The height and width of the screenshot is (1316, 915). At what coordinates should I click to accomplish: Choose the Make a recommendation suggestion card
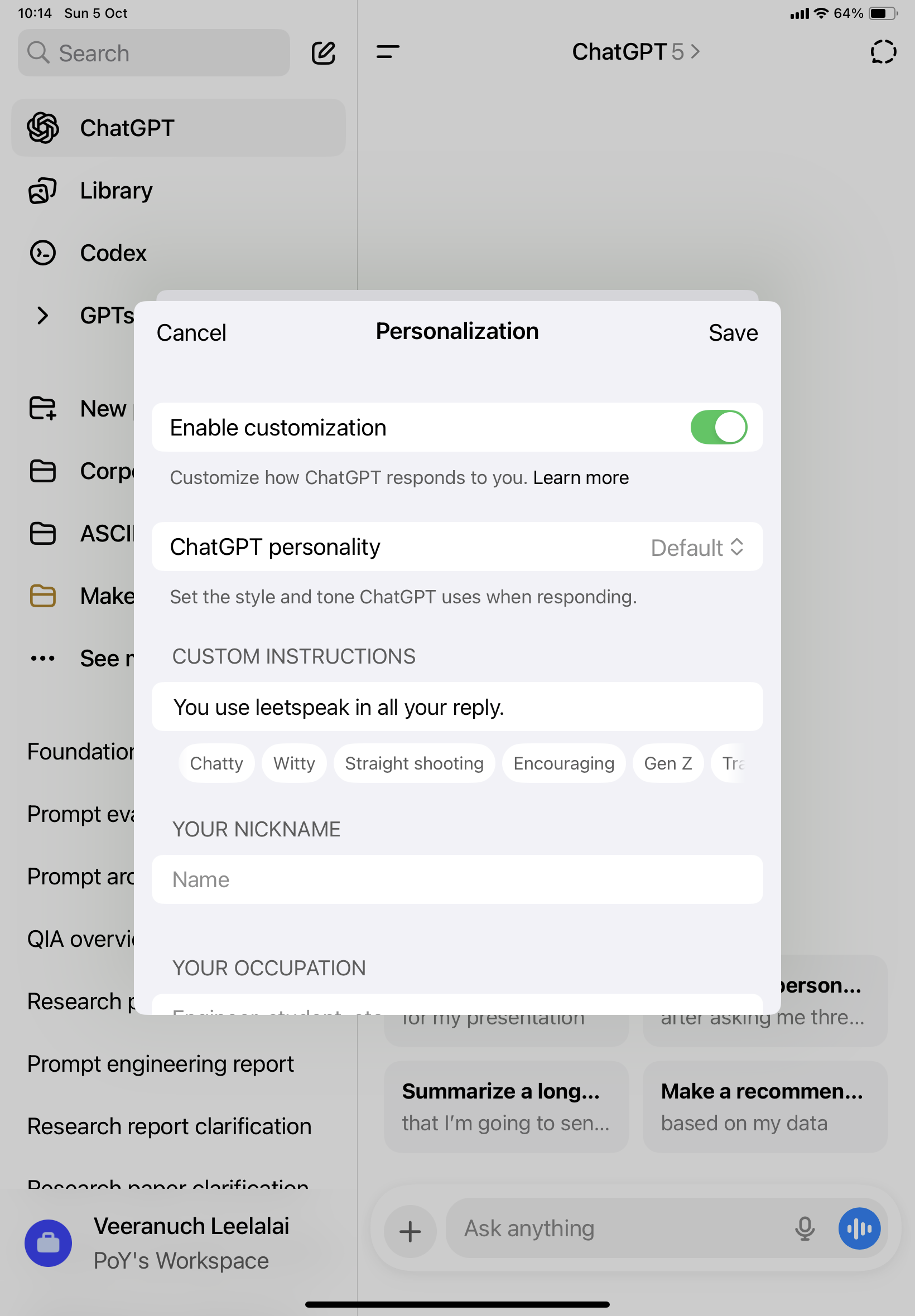(765, 1107)
